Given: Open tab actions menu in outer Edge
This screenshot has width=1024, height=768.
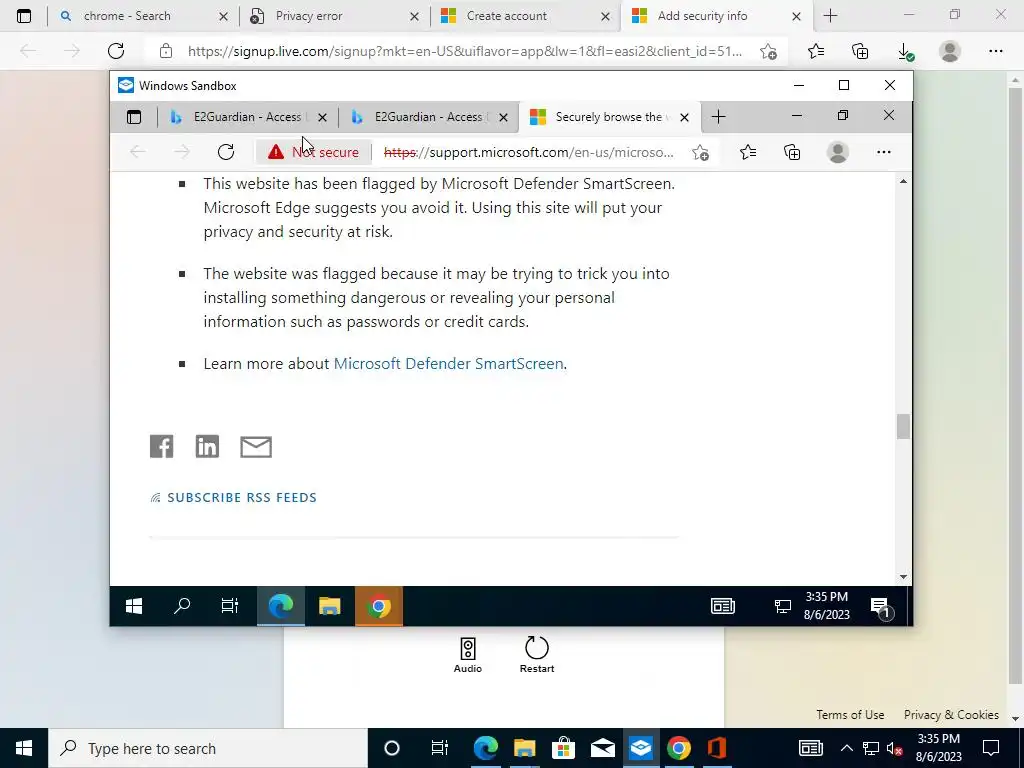Looking at the screenshot, I should [24, 16].
